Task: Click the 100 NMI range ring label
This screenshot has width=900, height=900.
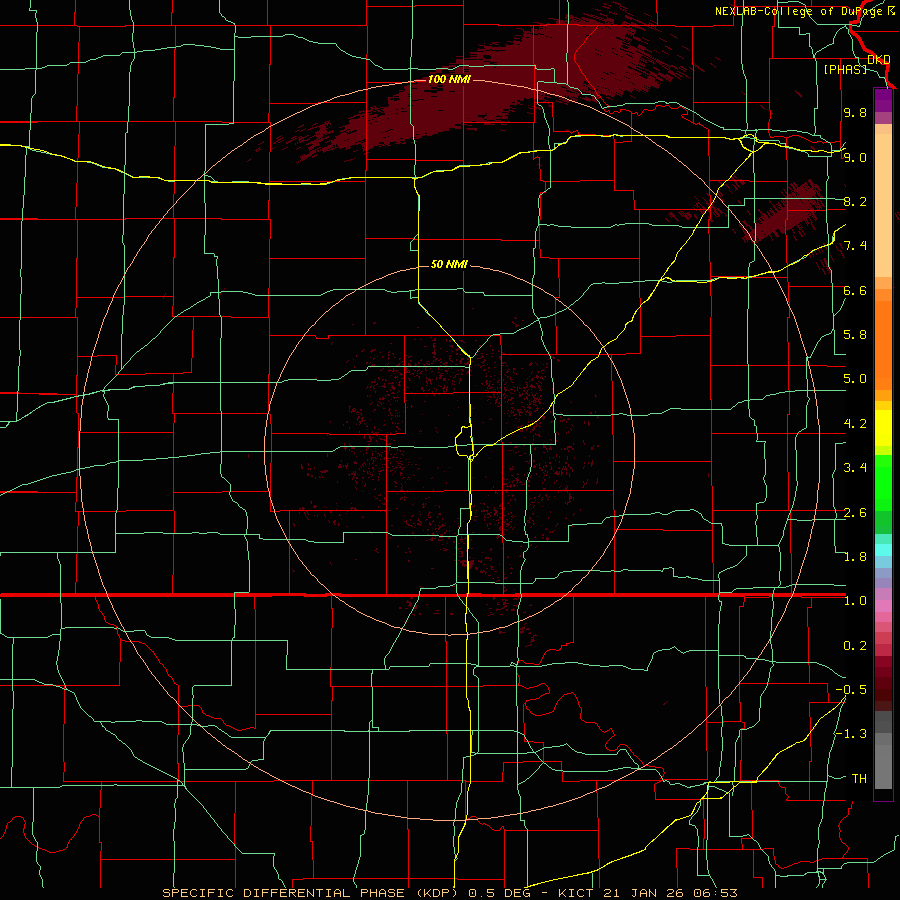Action: [449, 79]
